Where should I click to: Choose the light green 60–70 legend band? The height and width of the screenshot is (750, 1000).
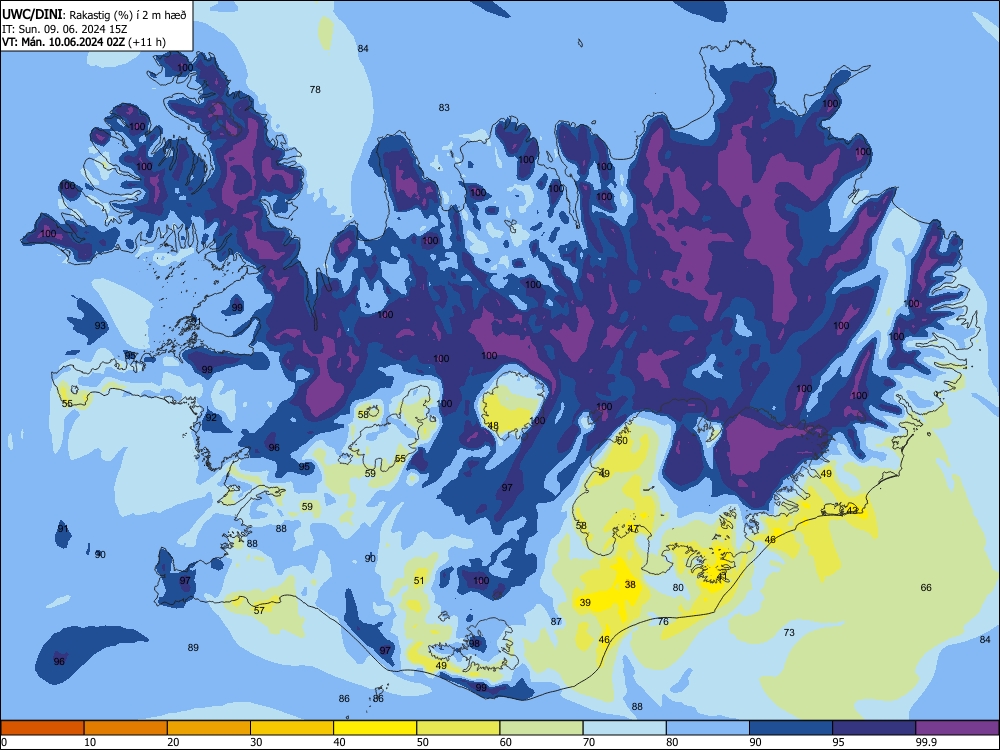[x=541, y=728]
